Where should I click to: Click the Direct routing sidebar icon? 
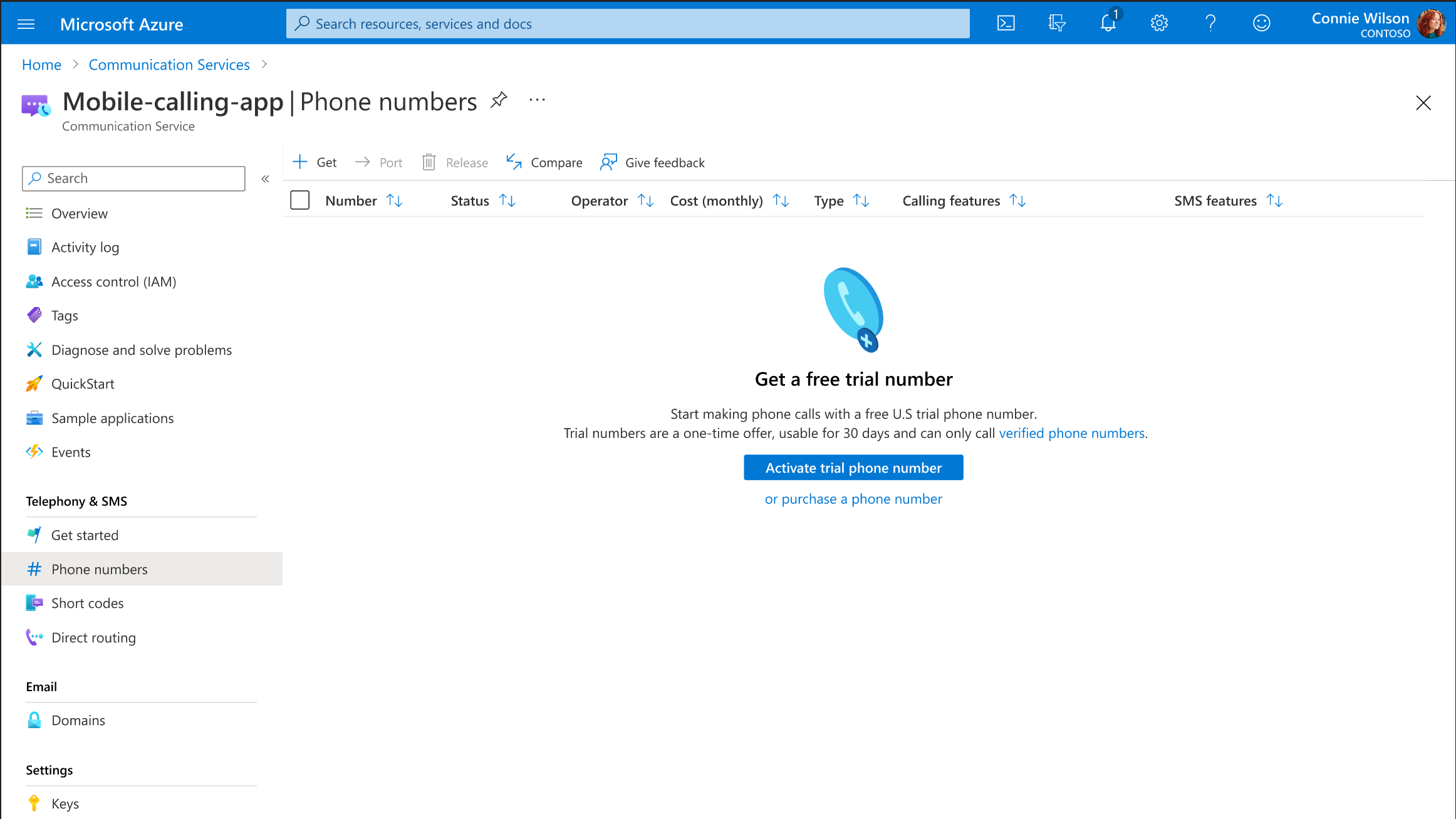tap(36, 637)
